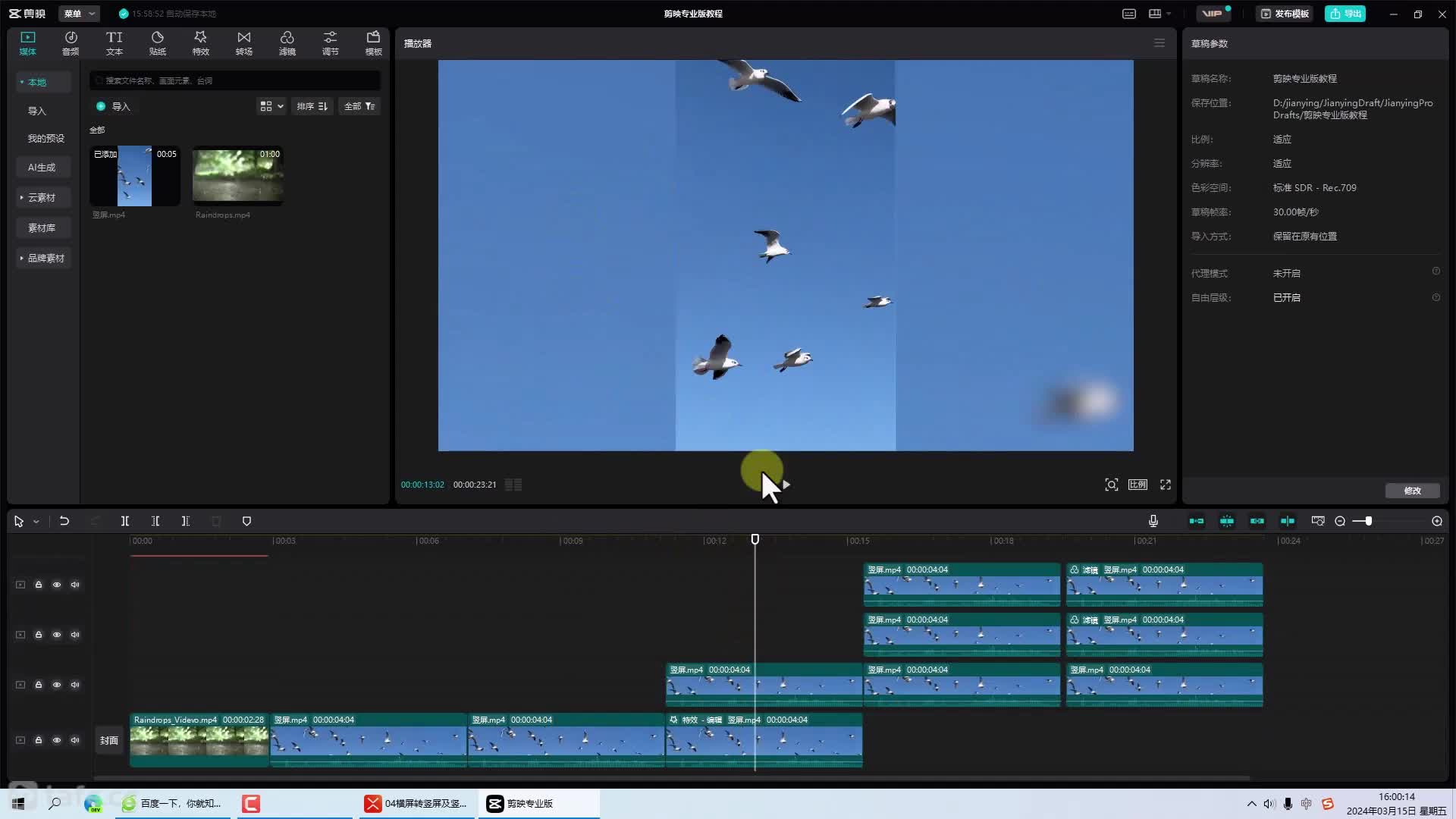Open AI生成 section
The image size is (1456, 819).
click(42, 167)
